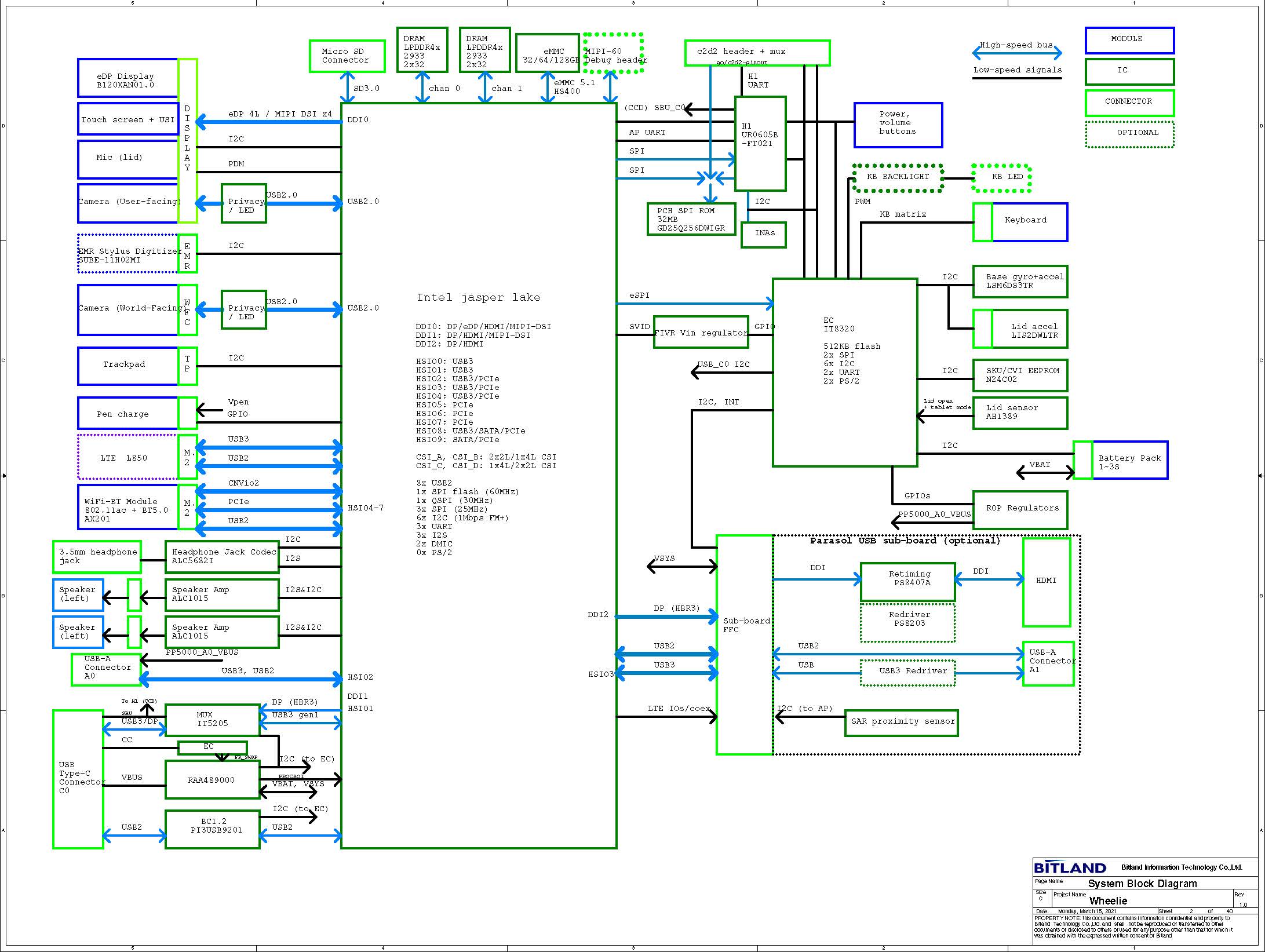Click the Bitland logo in title block
1265x952 pixels.
pos(1070,867)
